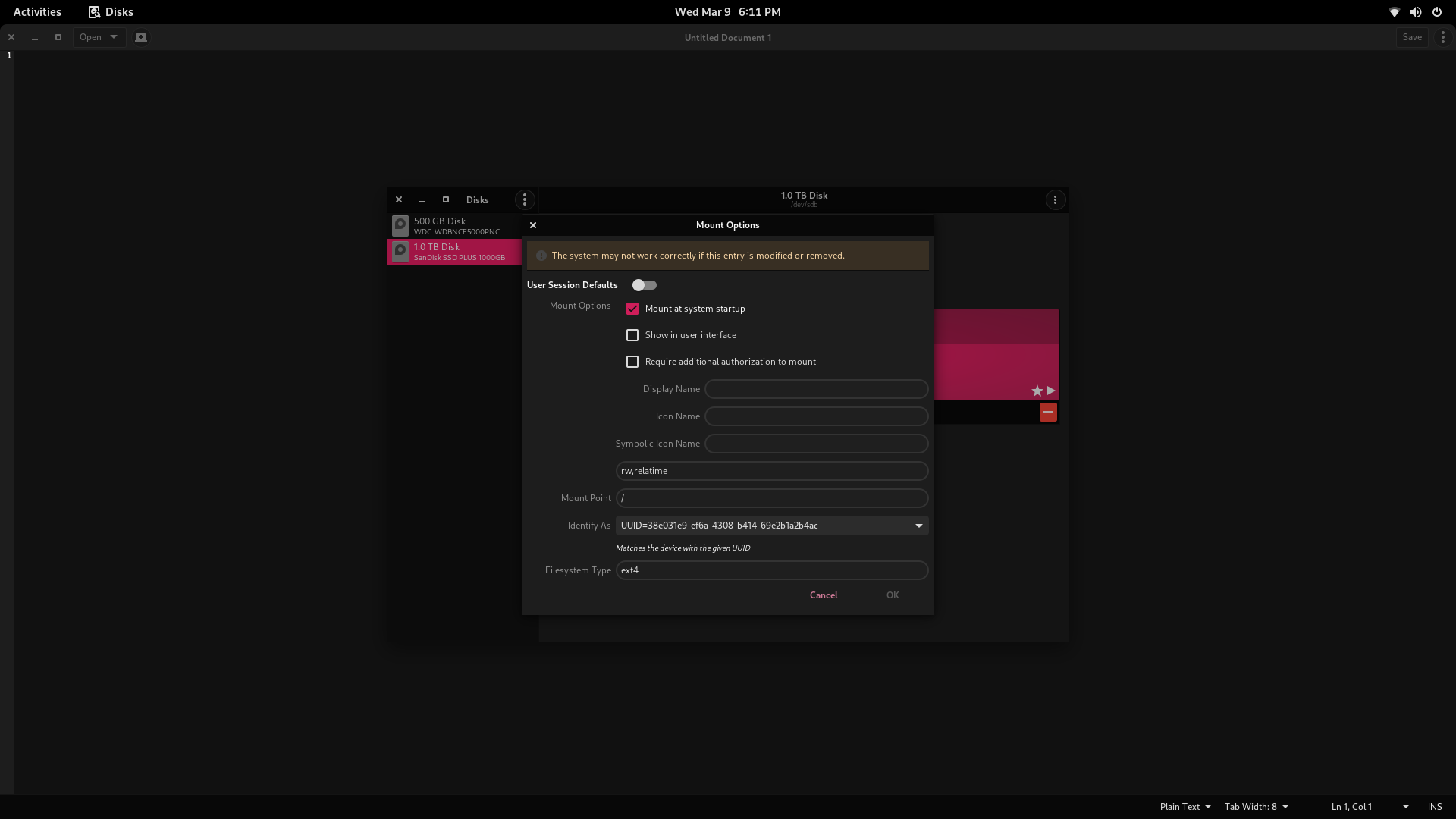Cancel the Mount Options dialog
Viewport: 1456px width, 819px height.
tap(824, 595)
